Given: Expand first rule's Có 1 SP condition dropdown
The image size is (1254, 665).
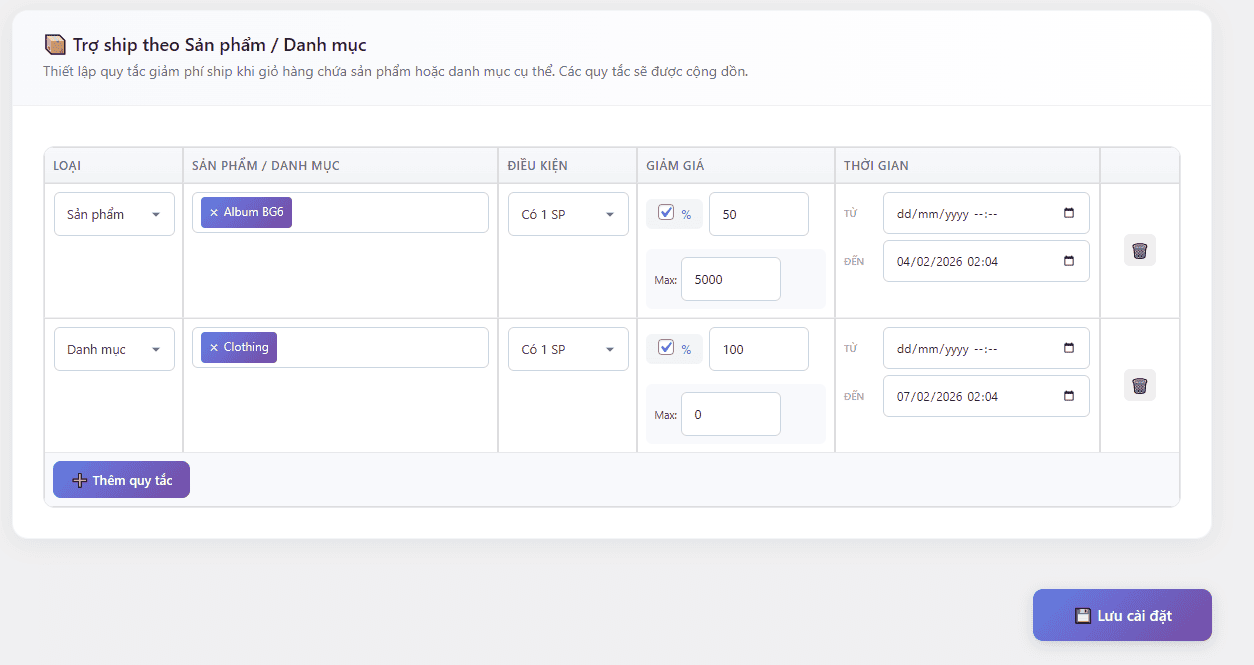Looking at the screenshot, I should (x=568, y=214).
